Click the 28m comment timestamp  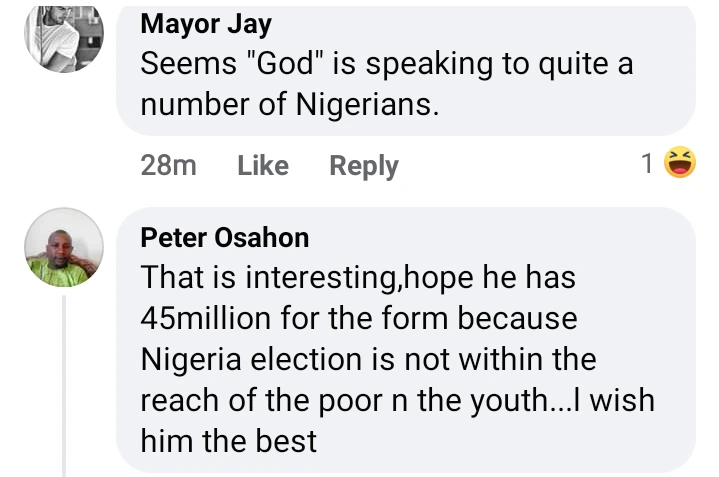tap(169, 166)
